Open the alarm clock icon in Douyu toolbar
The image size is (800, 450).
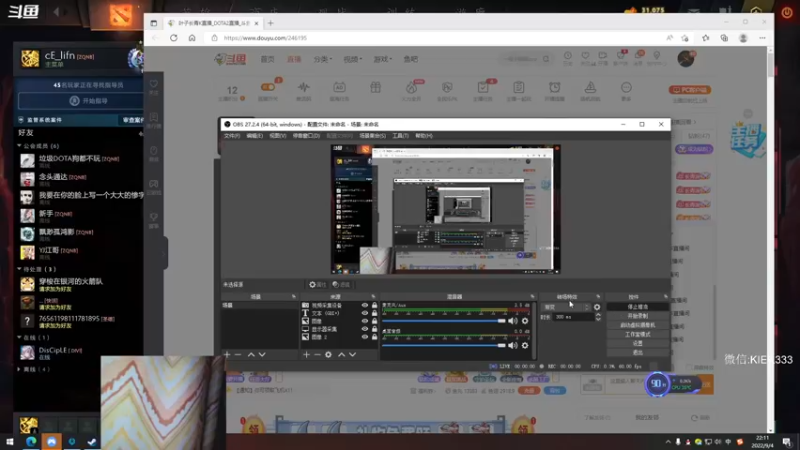pos(555,87)
